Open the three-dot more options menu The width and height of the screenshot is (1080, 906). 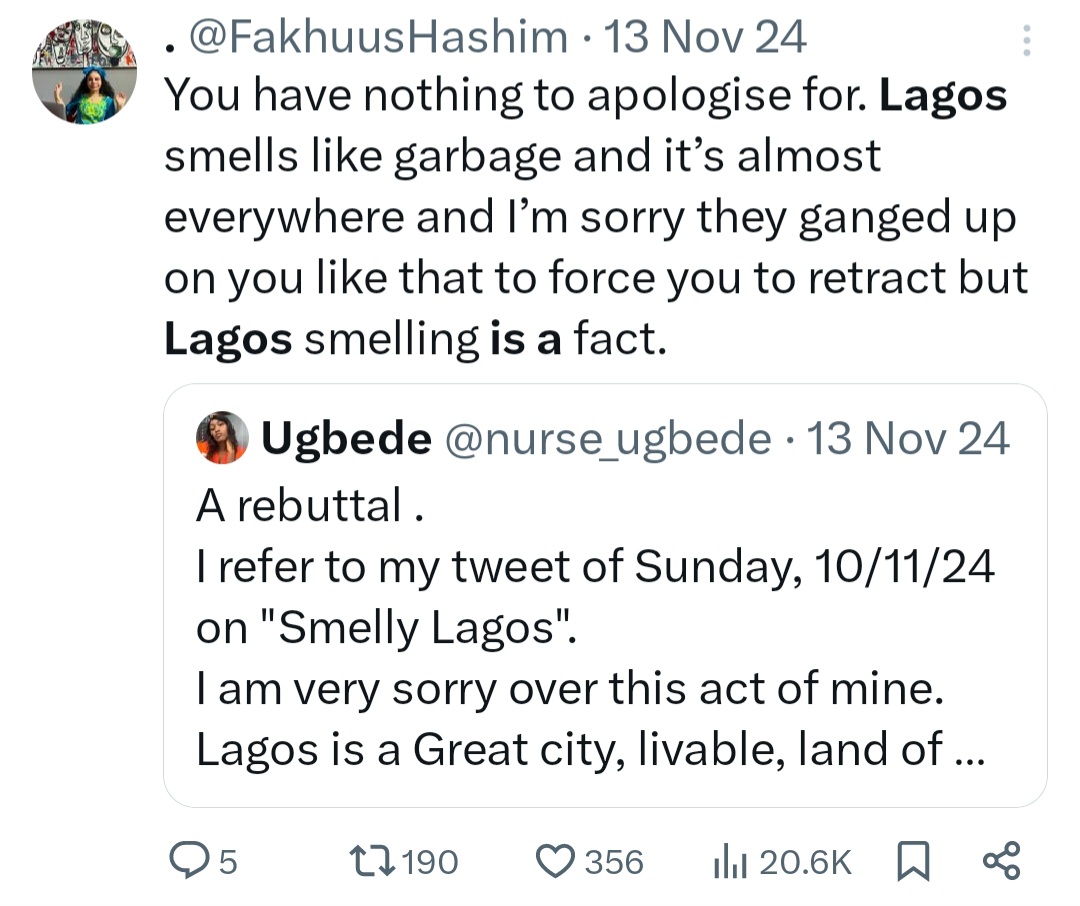(1023, 41)
